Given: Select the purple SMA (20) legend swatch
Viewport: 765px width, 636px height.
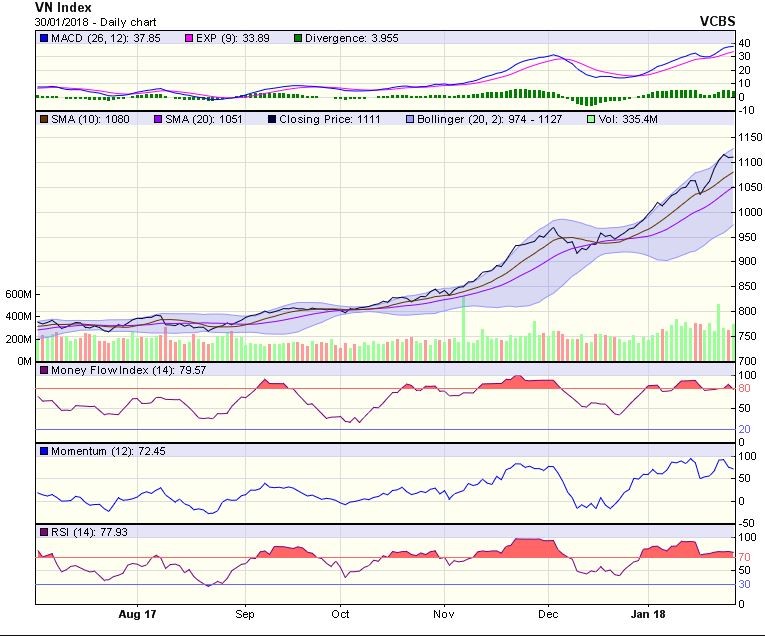Looking at the screenshot, I should click(x=156, y=119).
